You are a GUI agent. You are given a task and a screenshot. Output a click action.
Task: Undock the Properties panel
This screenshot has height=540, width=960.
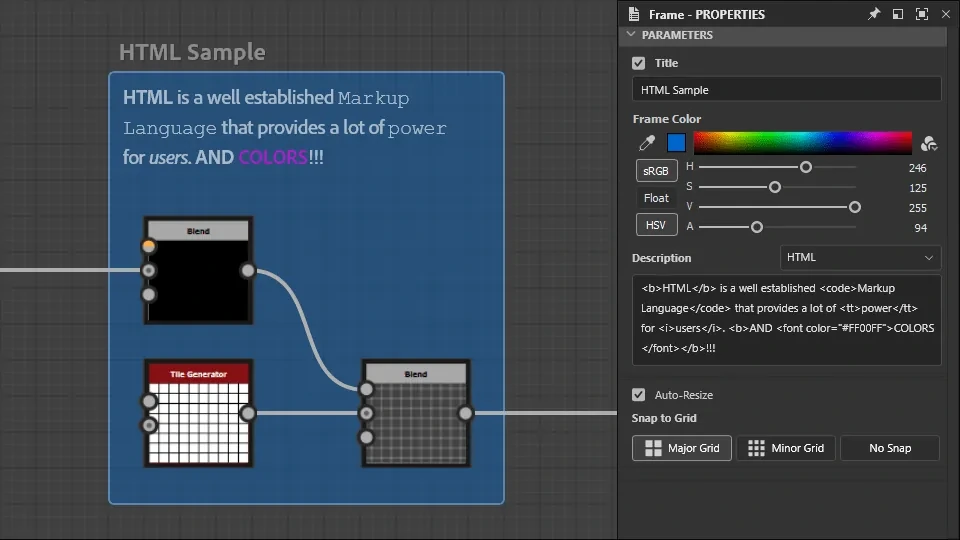coord(898,14)
